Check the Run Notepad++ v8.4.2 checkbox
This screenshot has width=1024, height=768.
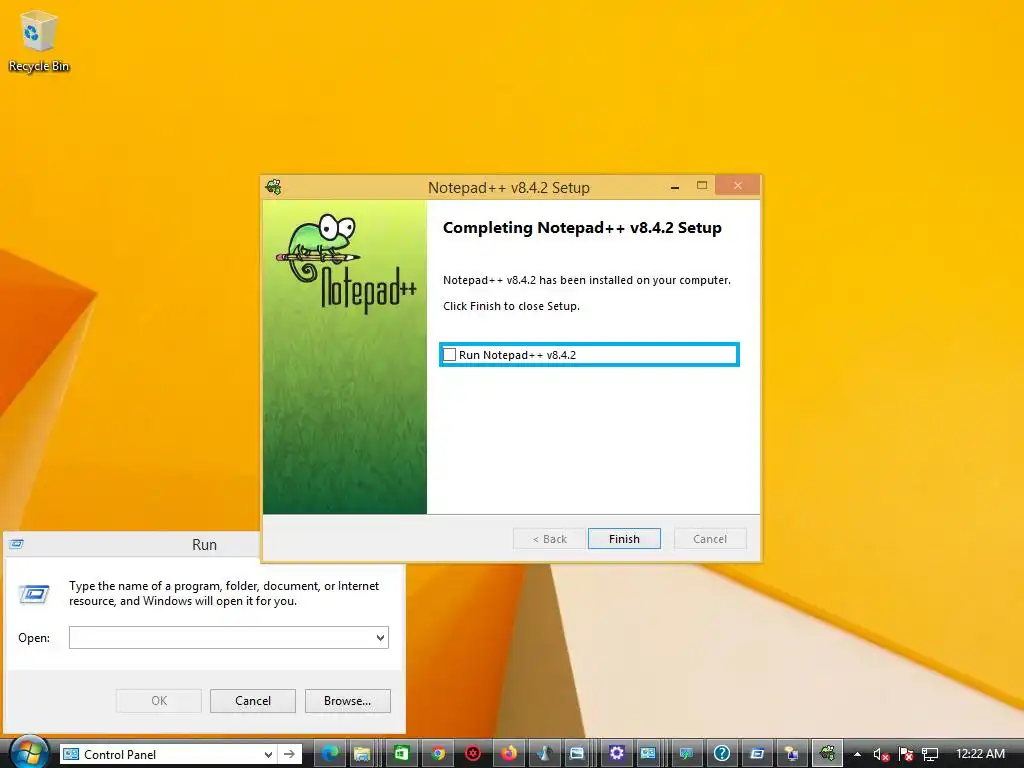(449, 355)
